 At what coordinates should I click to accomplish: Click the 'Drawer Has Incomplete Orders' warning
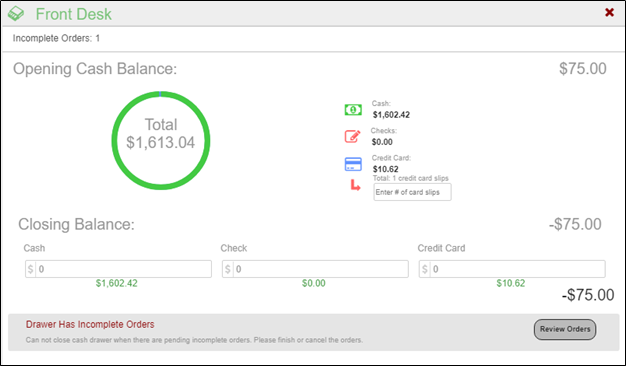click(x=90, y=324)
